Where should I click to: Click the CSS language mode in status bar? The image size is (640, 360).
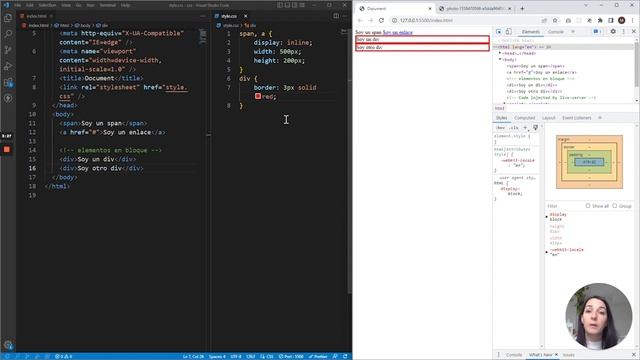point(268,356)
